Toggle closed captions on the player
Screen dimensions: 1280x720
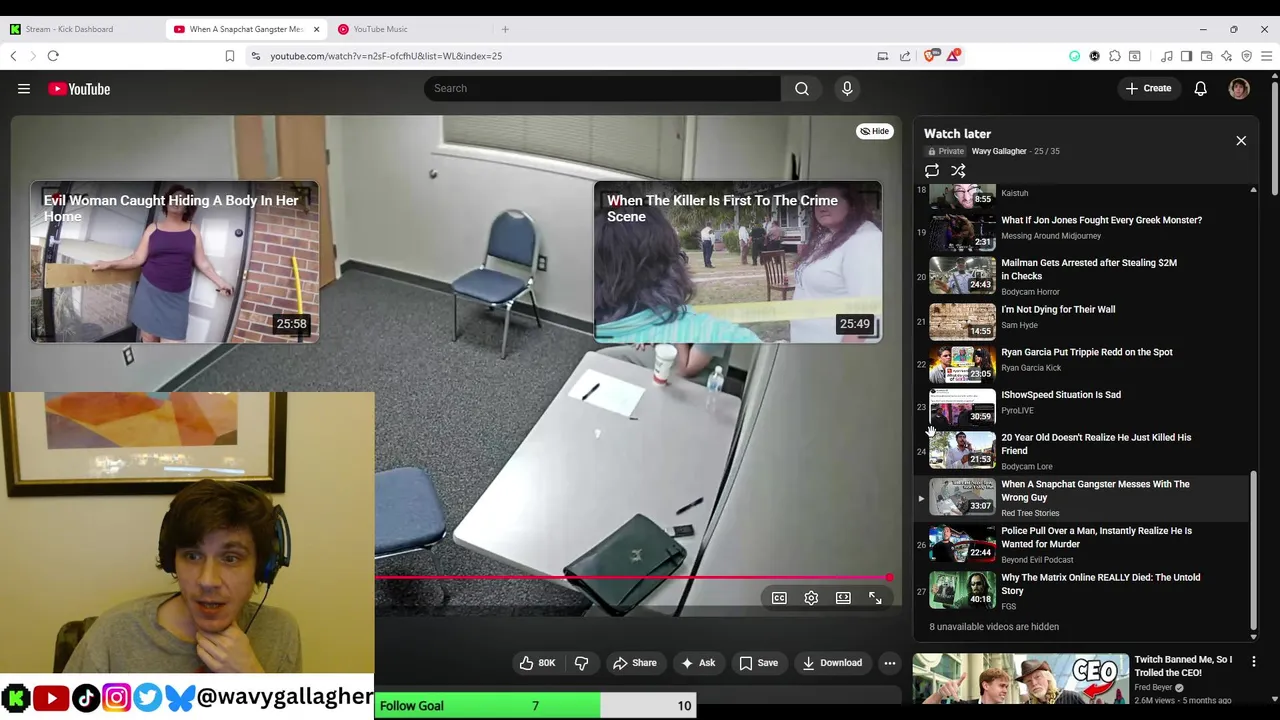click(779, 598)
